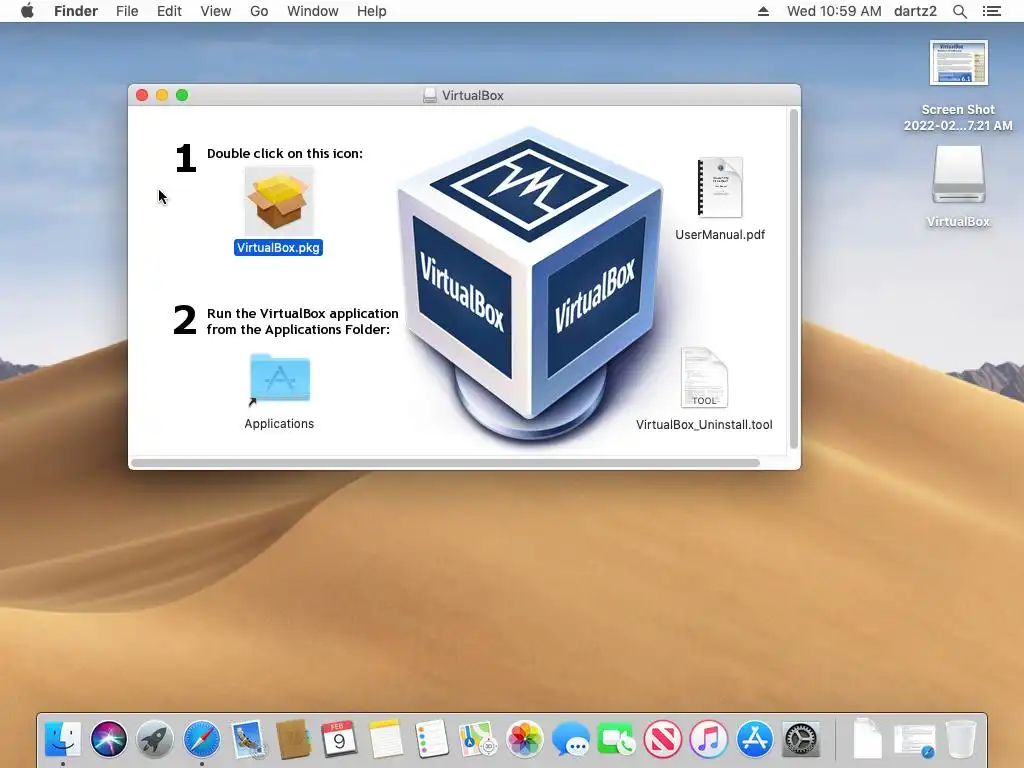Image resolution: width=1024 pixels, height=768 pixels.
Task: Click the vertical scrollbar in VirtualBox window
Action: [x=794, y=279]
